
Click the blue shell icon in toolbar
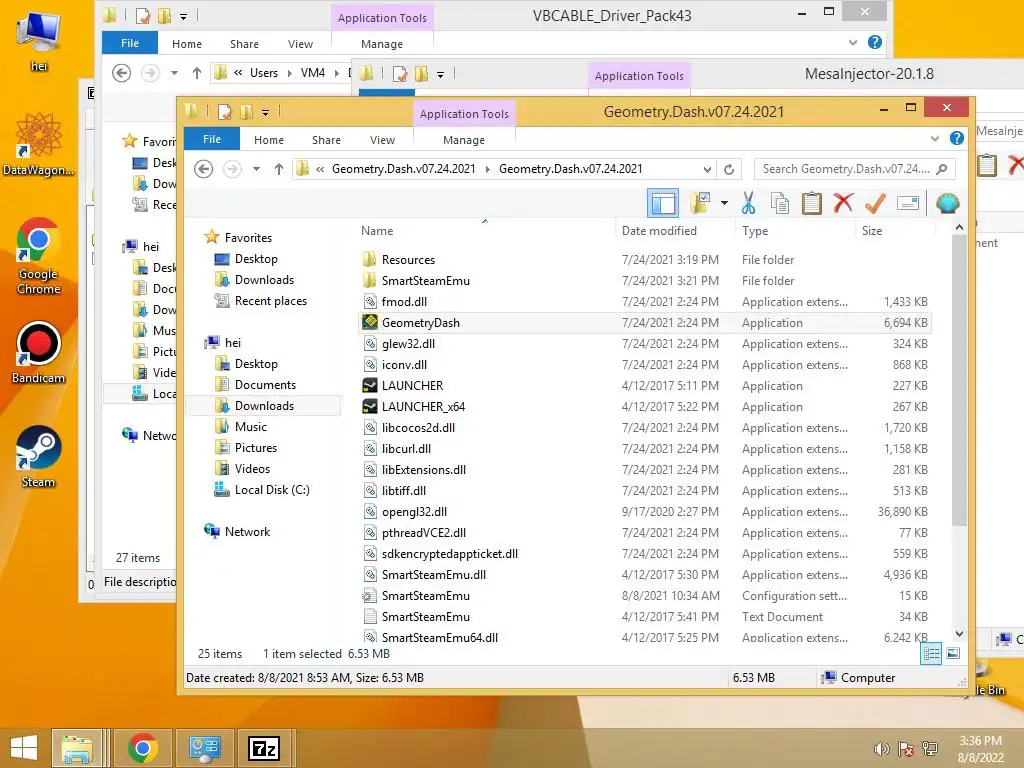click(948, 203)
